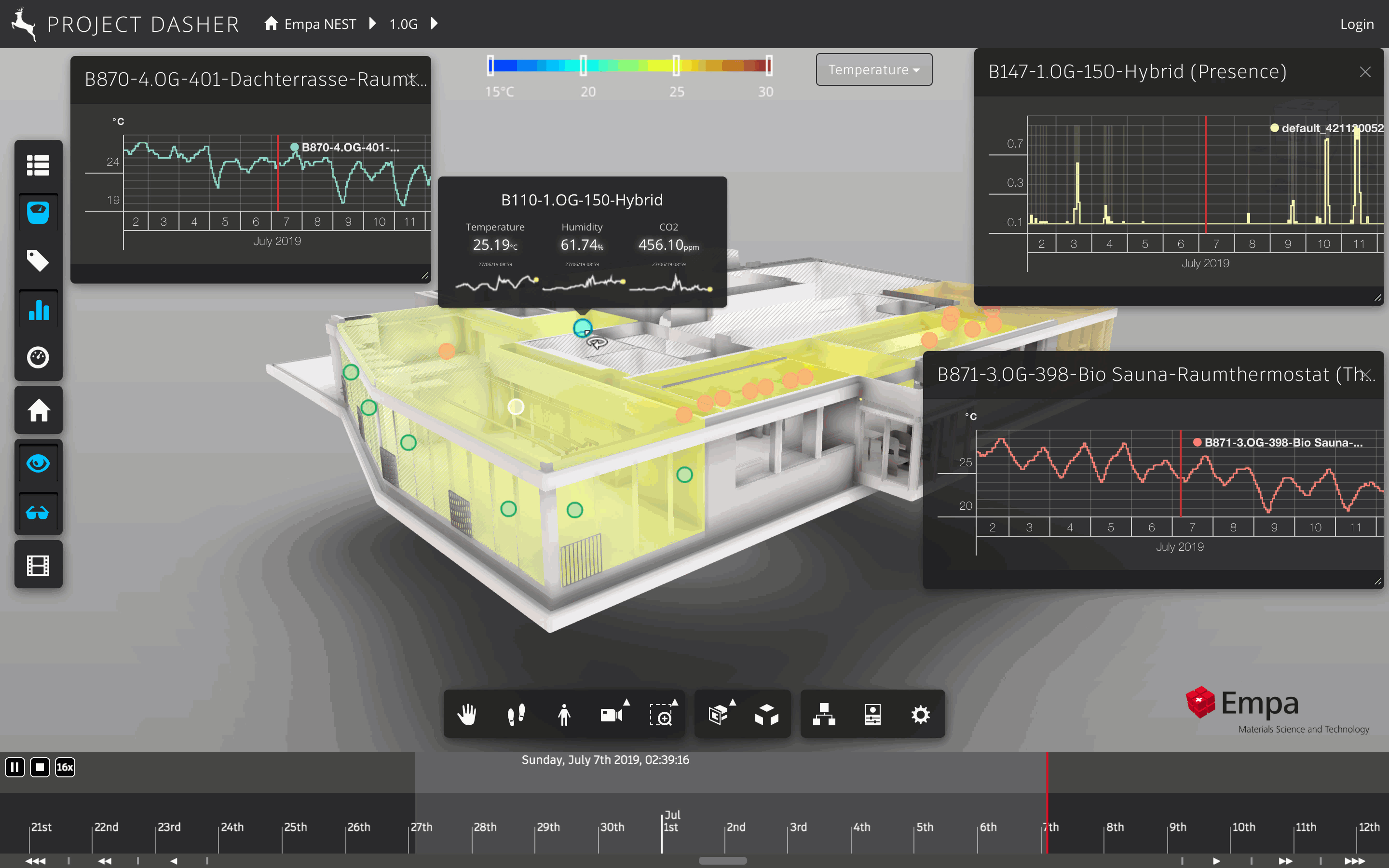The height and width of the screenshot is (868, 1389).
Task: Open the film strip sidebar icon
Action: [x=39, y=566]
